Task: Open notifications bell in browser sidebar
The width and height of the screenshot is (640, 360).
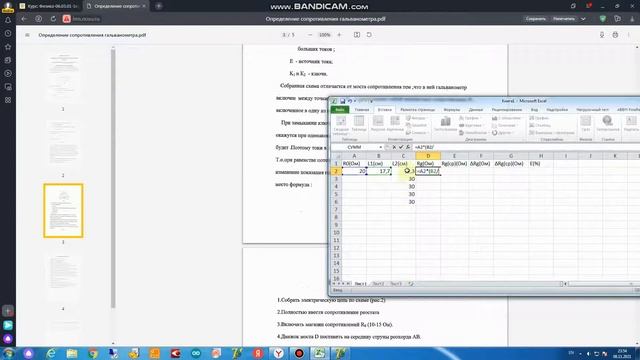Action: click(x=8, y=20)
